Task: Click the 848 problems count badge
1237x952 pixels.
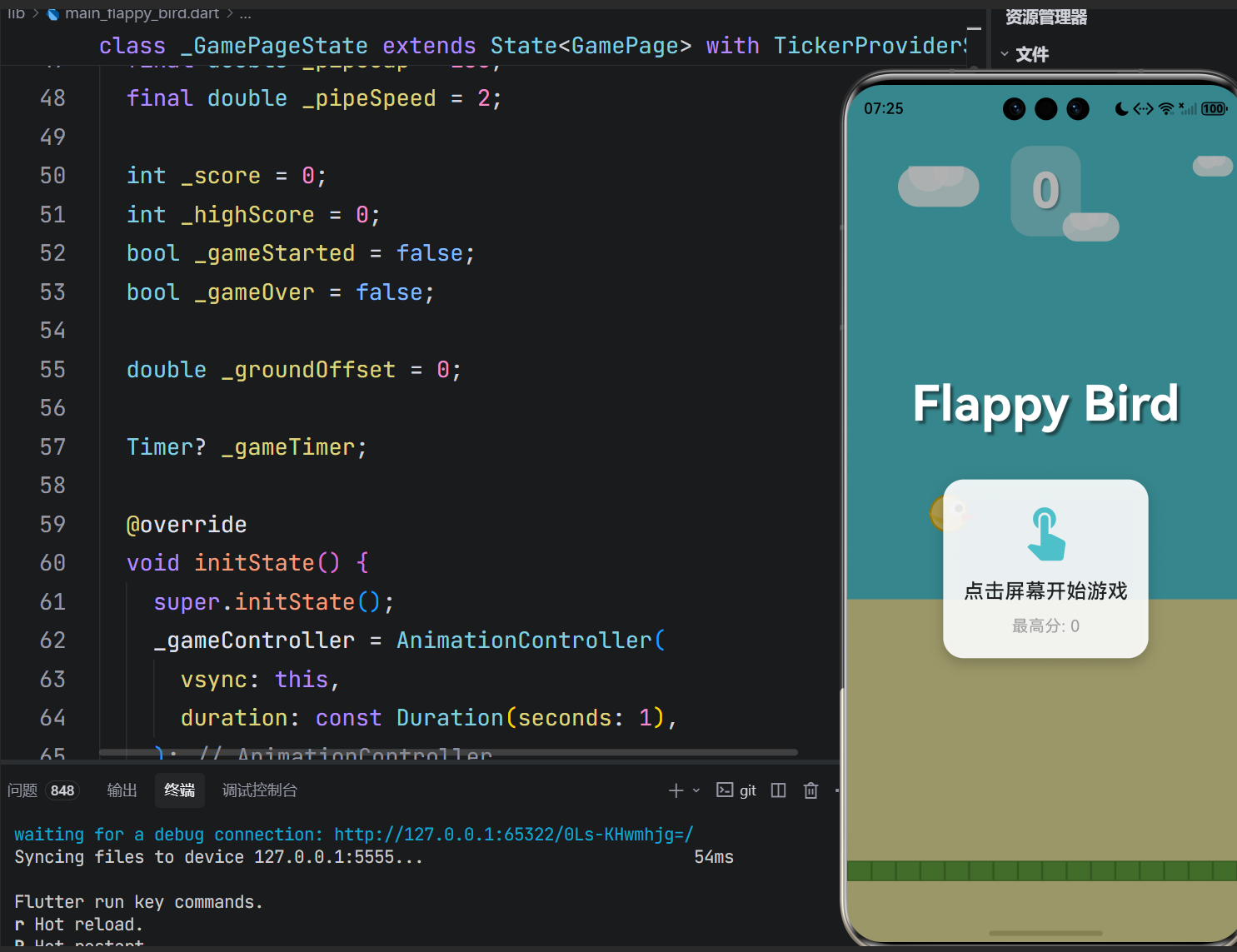Action: (62, 790)
